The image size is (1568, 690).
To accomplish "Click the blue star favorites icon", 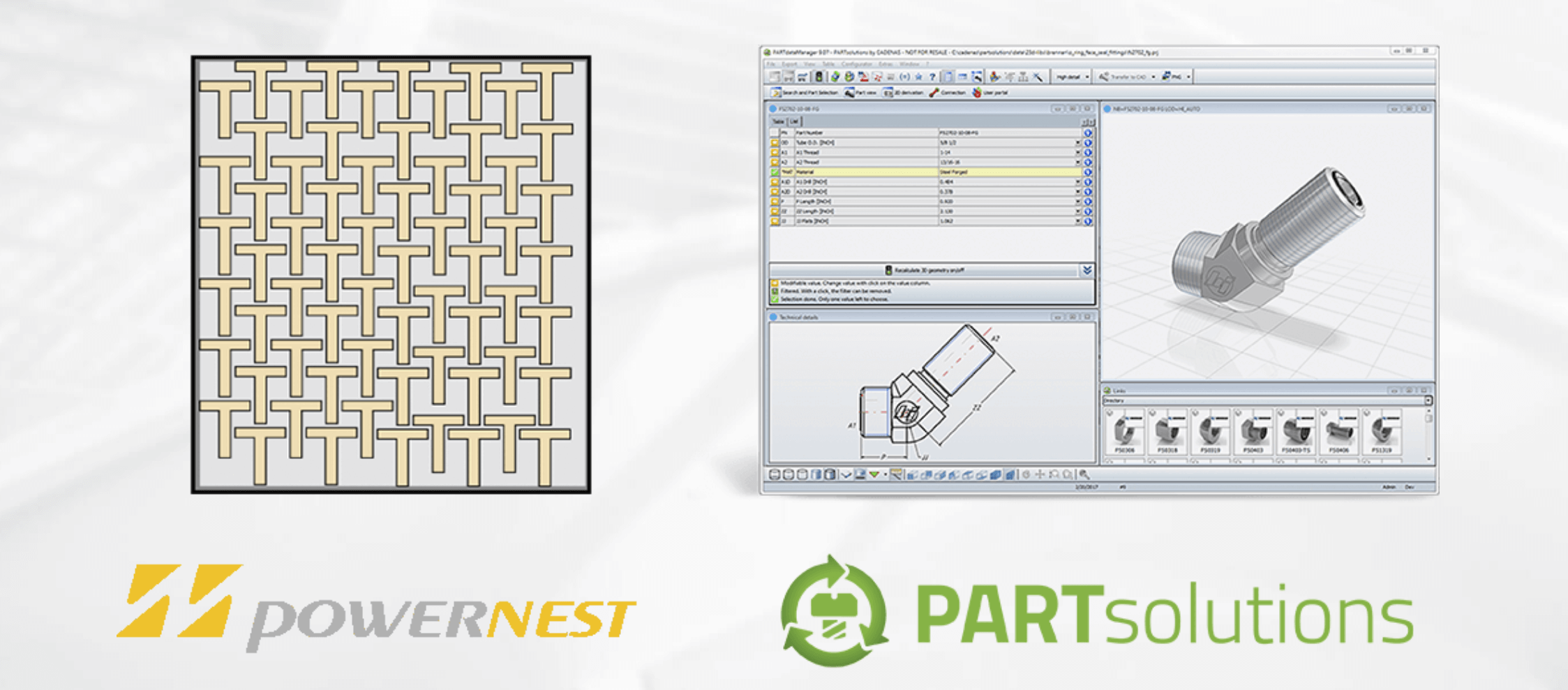I will tap(918, 77).
